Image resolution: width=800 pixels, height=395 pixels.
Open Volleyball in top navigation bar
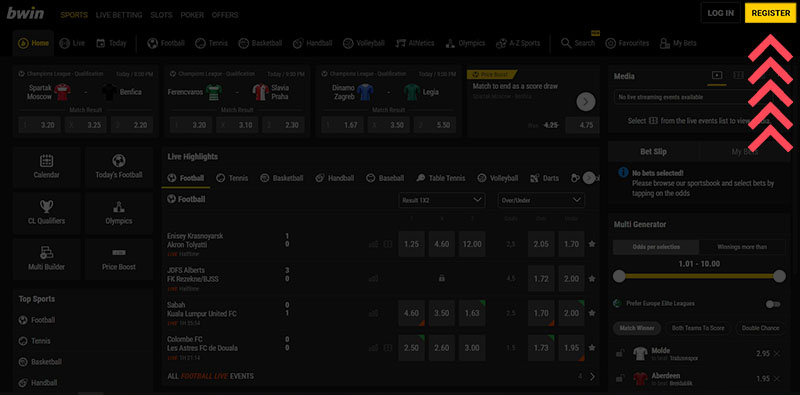[x=364, y=43]
